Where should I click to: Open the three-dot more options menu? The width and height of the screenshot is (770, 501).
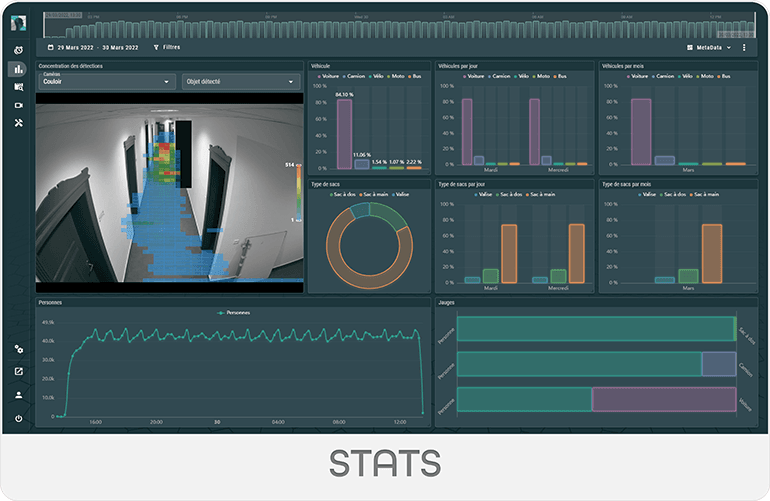click(x=744, y=48)
